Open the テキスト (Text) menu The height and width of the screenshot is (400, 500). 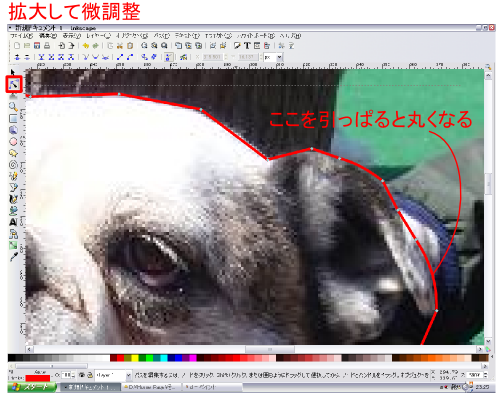[x=187, y=35]
